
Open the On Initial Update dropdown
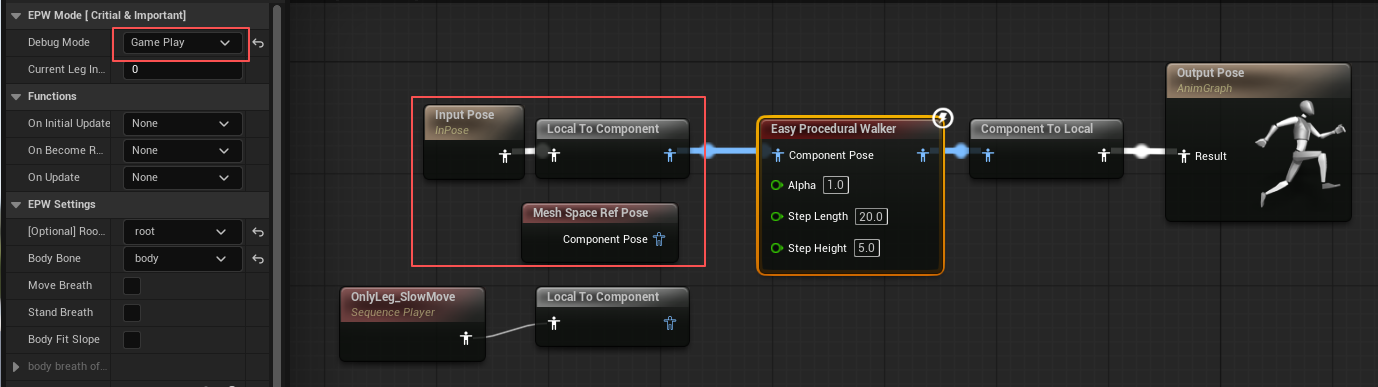pyautogui.click(x=182, y=123)
